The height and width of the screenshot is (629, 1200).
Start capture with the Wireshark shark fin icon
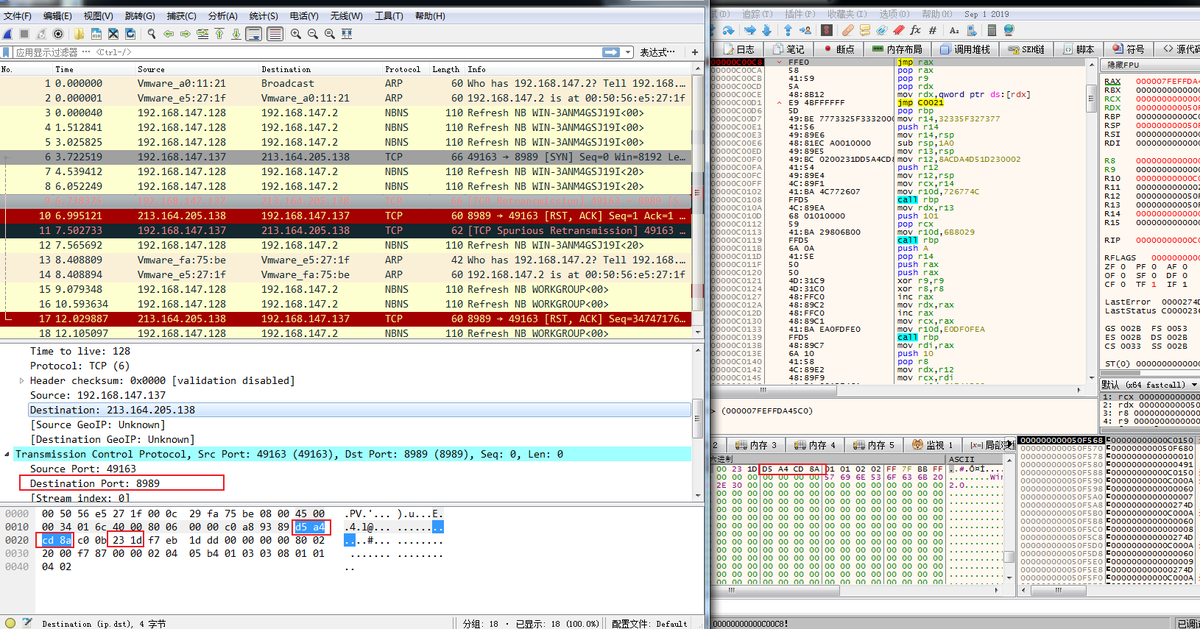click(7, 33)
